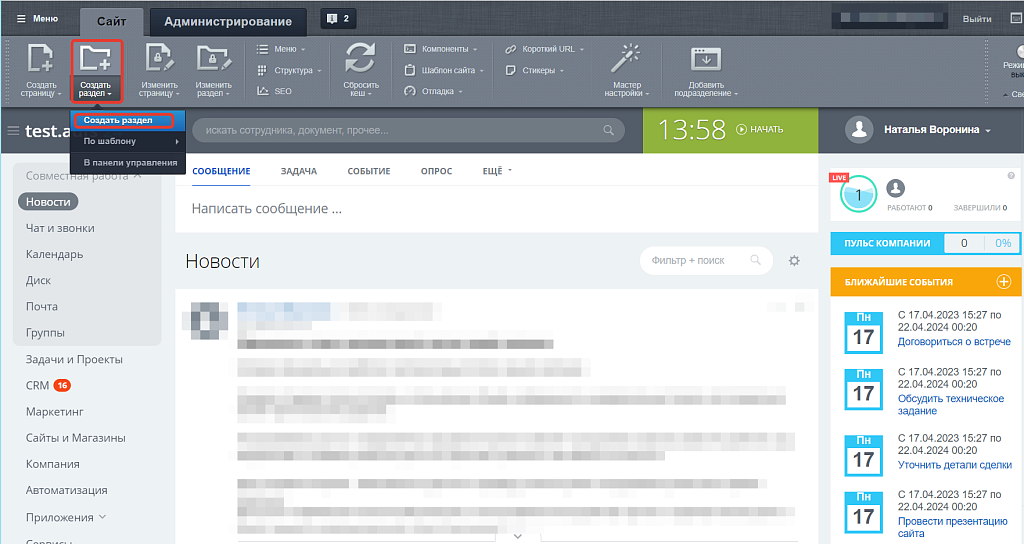The width and height of the screenshot is (1024, 544).
Task: Click the magnifier in Фильтр + поиск field
Action: 755,260
